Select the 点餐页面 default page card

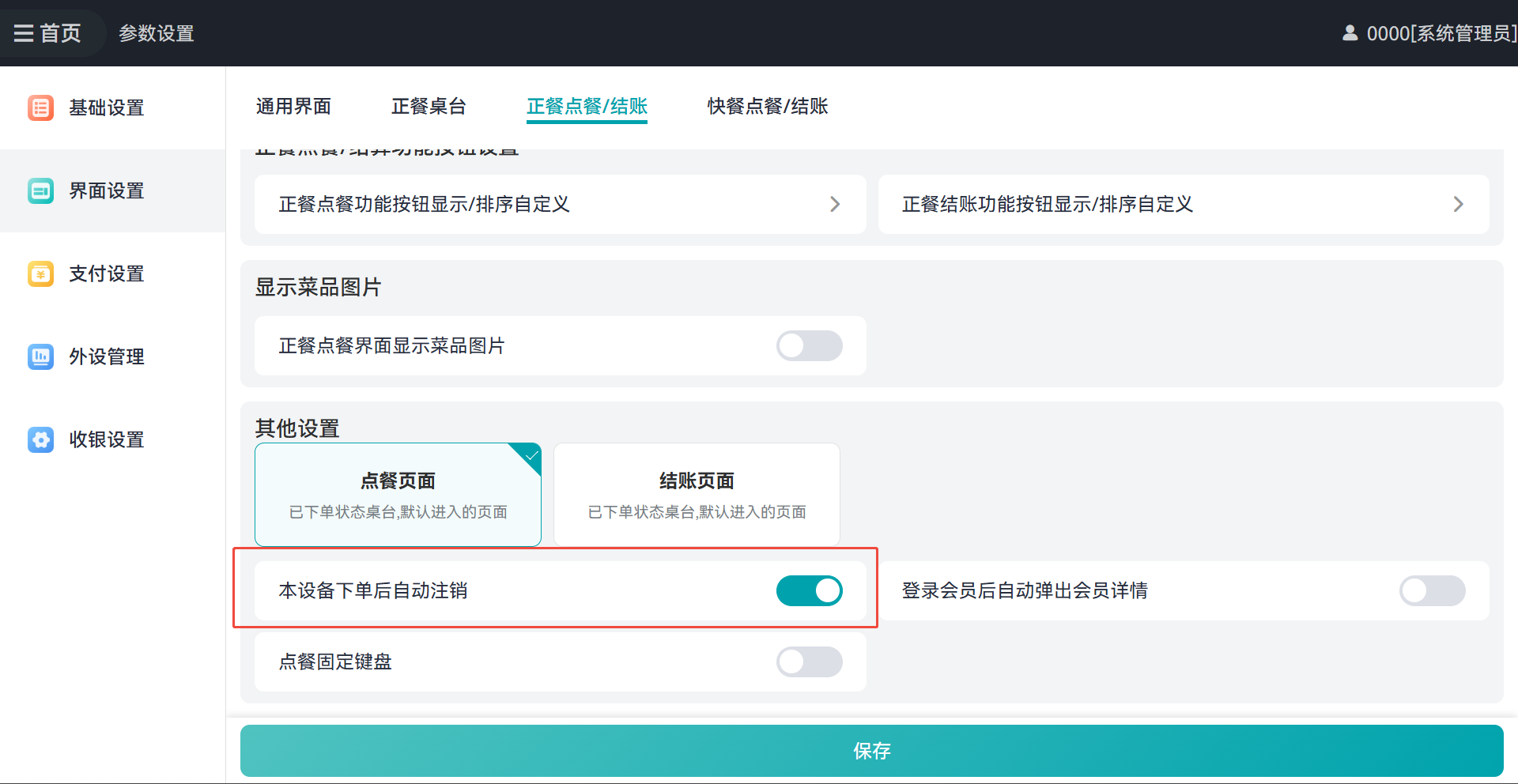[x=398, y=495]
